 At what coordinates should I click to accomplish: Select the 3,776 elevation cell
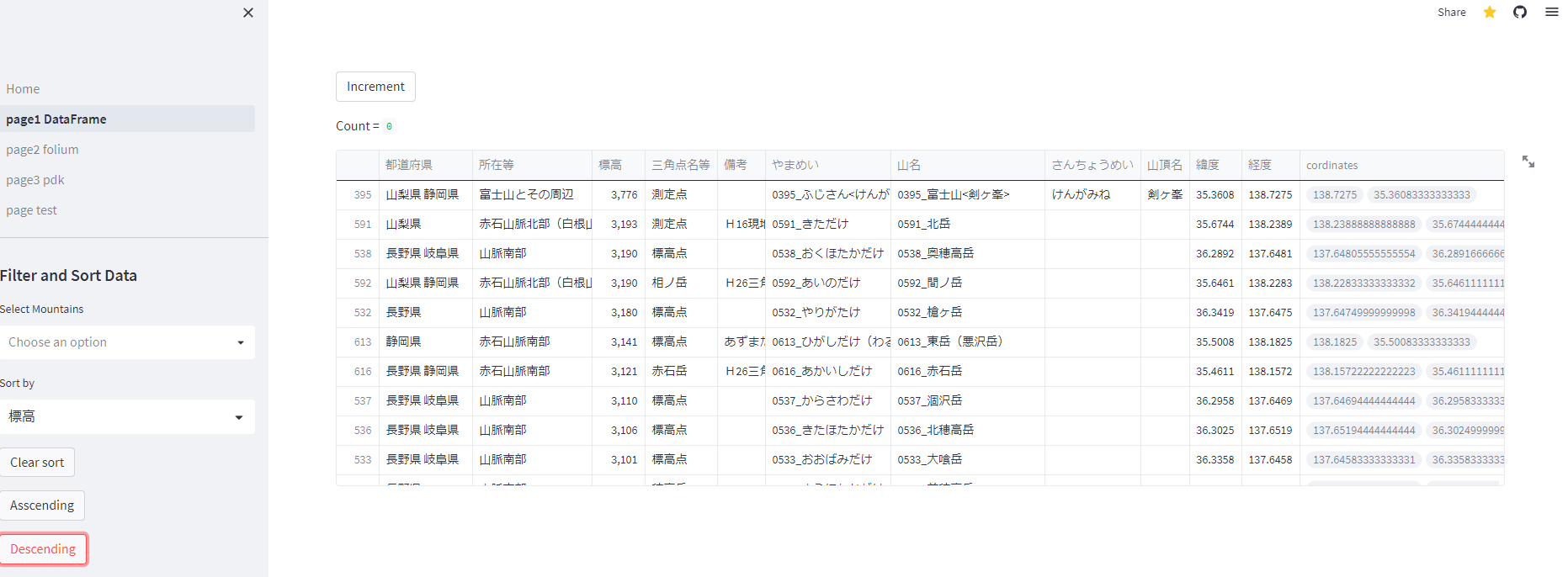pyautogui.click(x=618, y=194)
